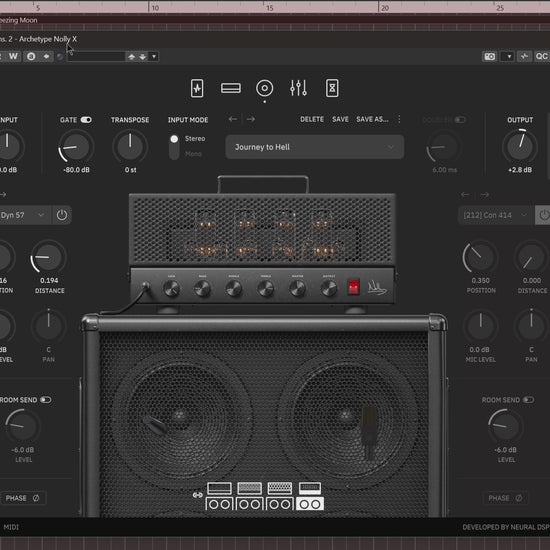550x550 pixels.
Task: Toggle left ROOM SEND switch
Action: coord(46,400)
